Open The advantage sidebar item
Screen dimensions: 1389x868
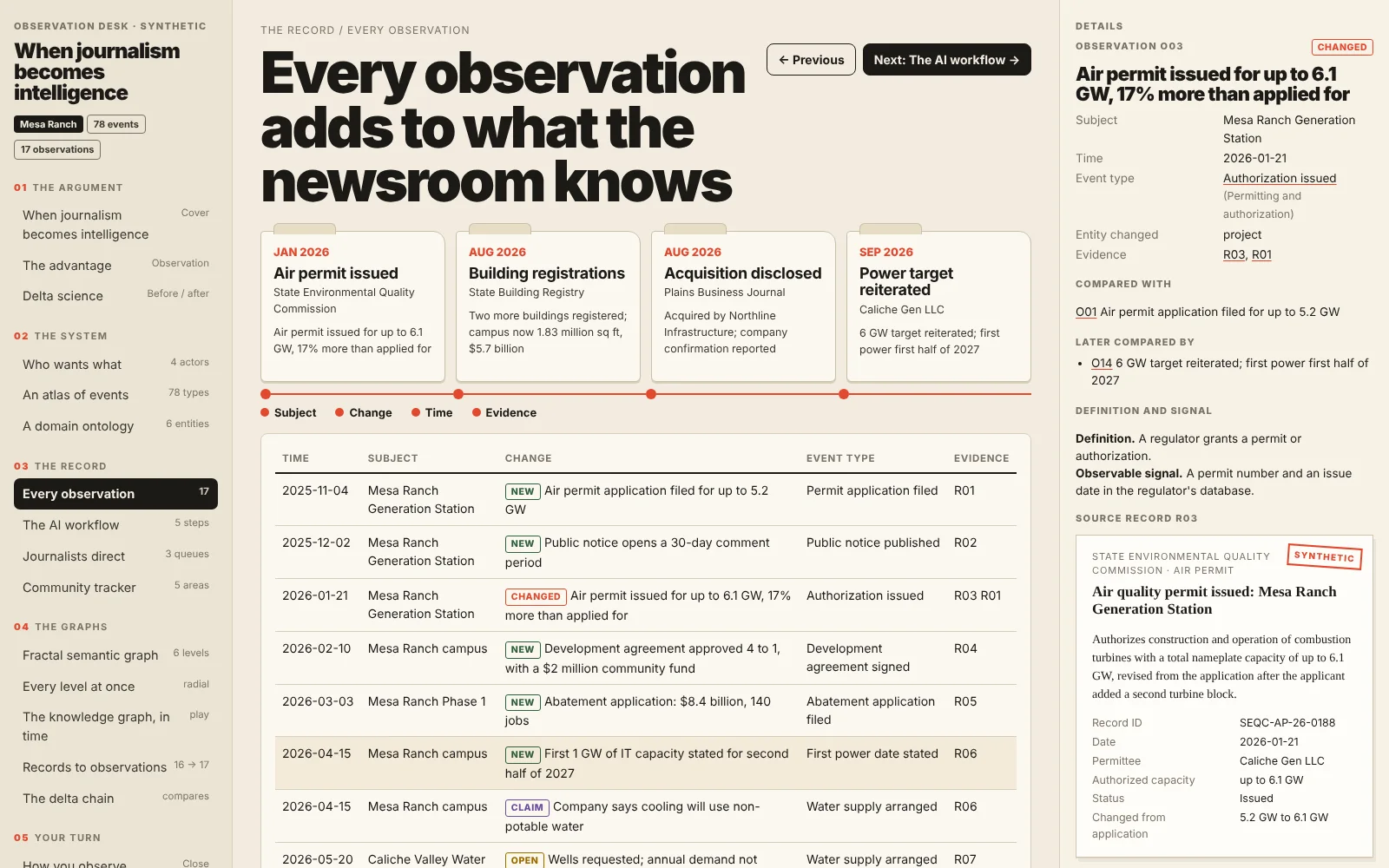[x=115, y=266]
